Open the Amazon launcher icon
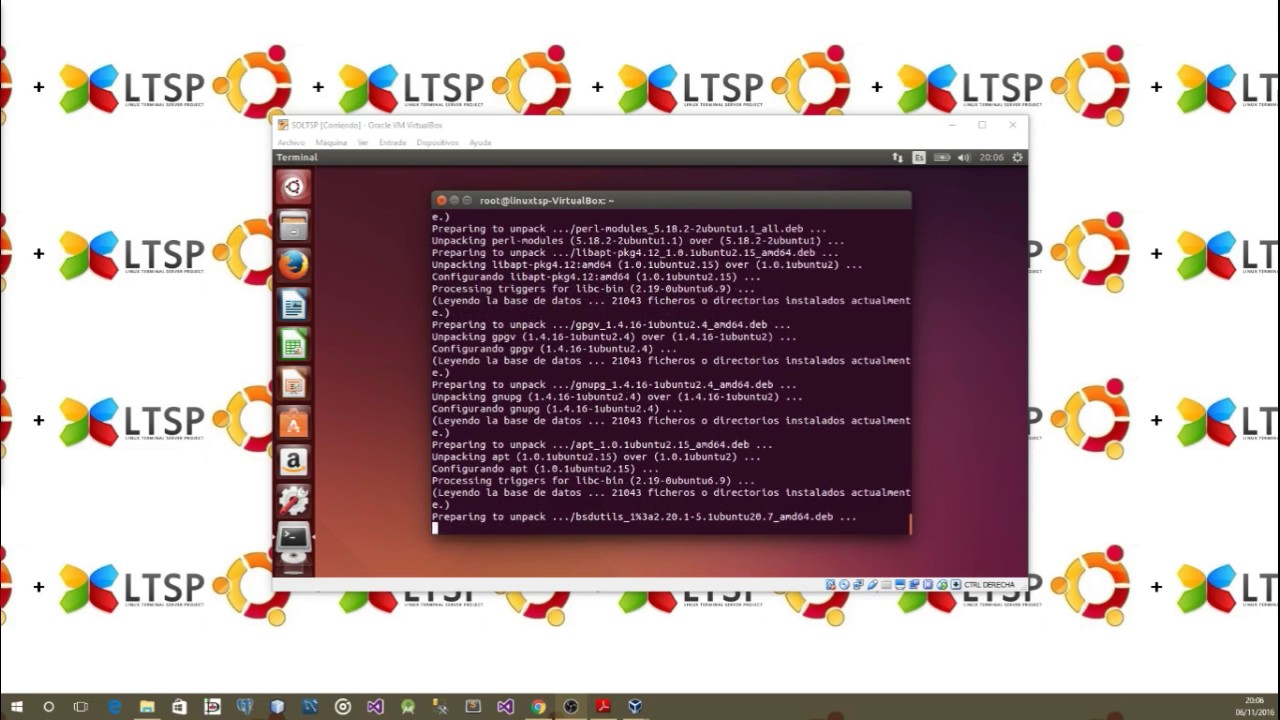 coord(293,462)
